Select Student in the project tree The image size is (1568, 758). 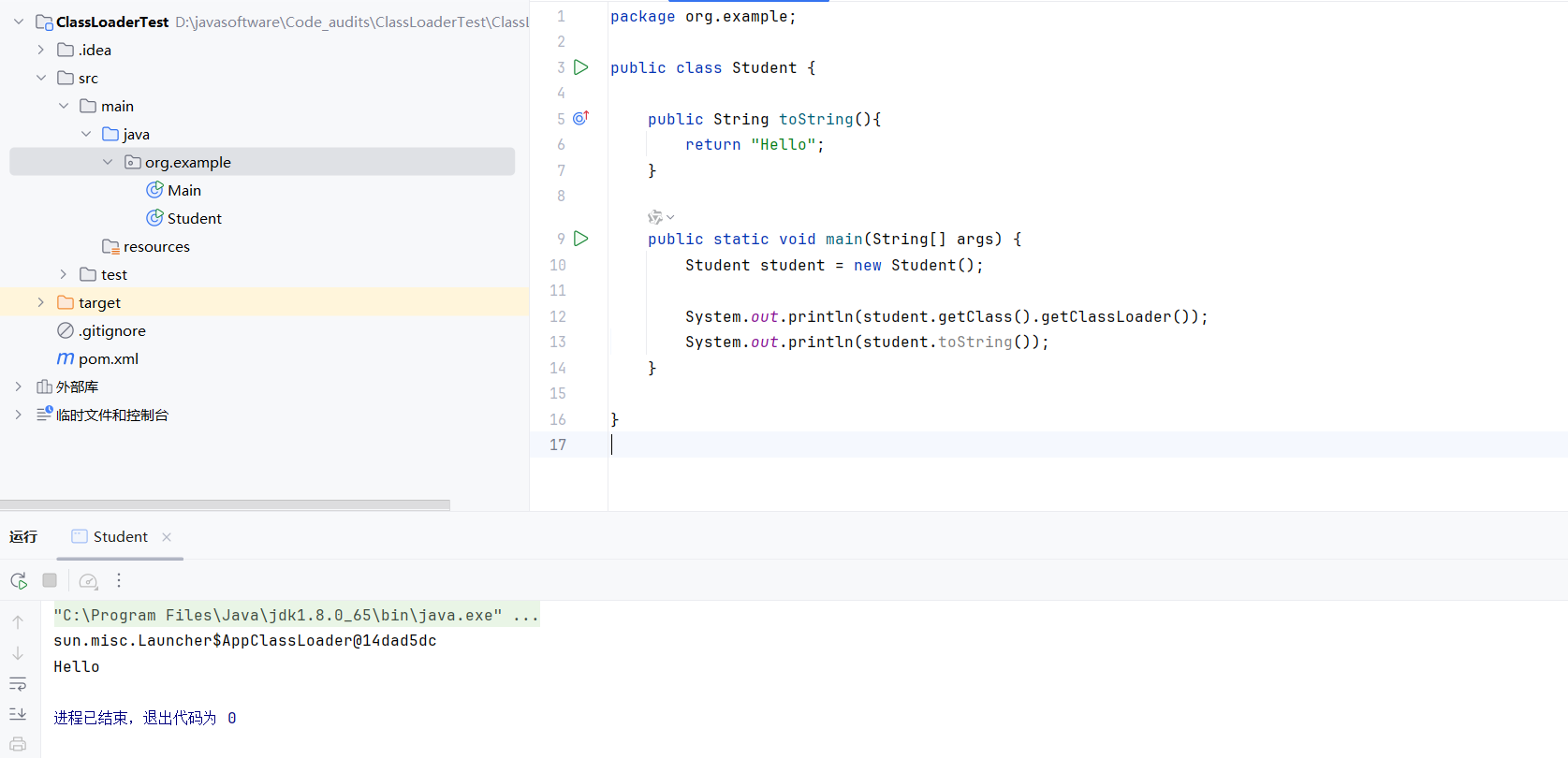coord(195,218)
